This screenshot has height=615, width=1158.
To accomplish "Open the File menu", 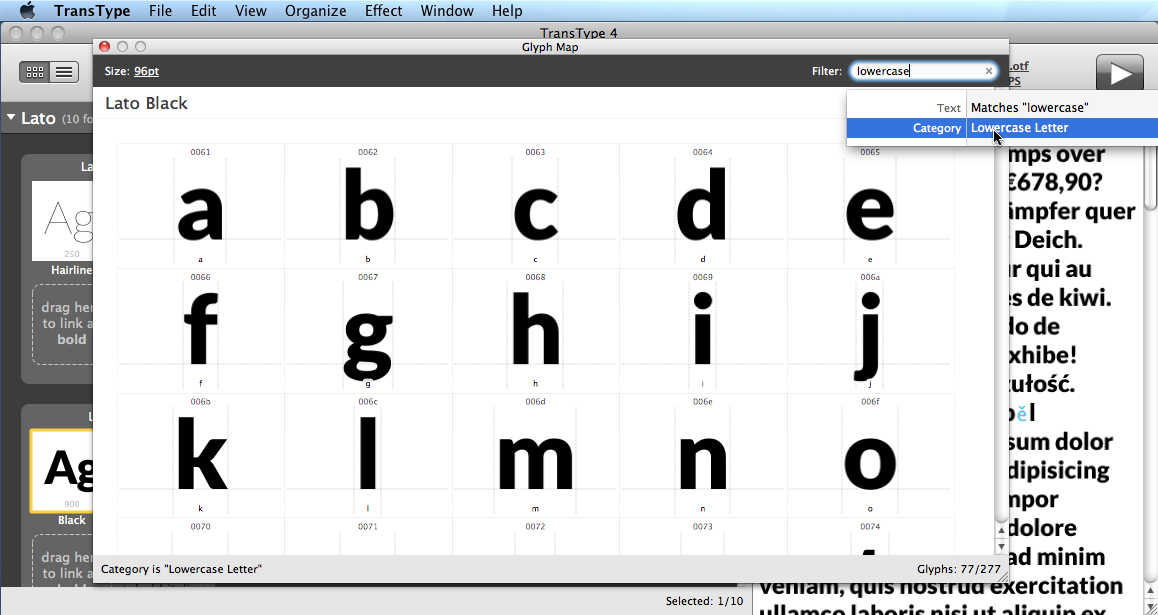I will pyautogui.click(x=160, y=10).
